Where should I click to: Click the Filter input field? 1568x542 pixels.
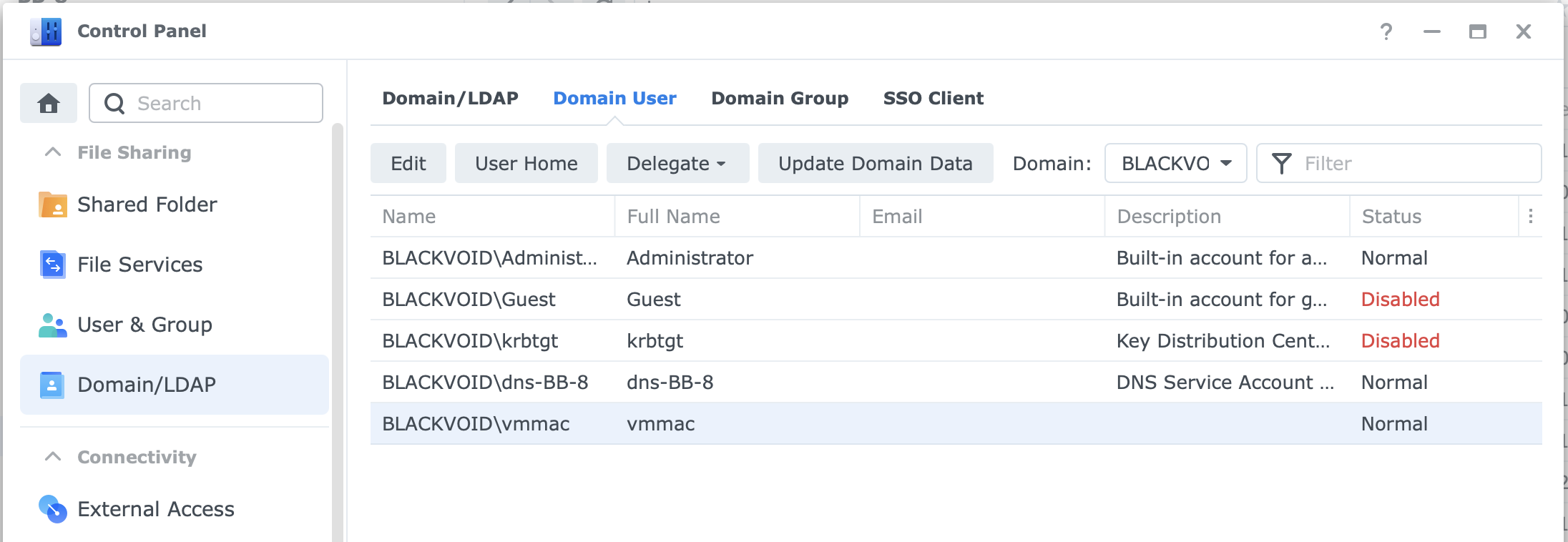1398,163
